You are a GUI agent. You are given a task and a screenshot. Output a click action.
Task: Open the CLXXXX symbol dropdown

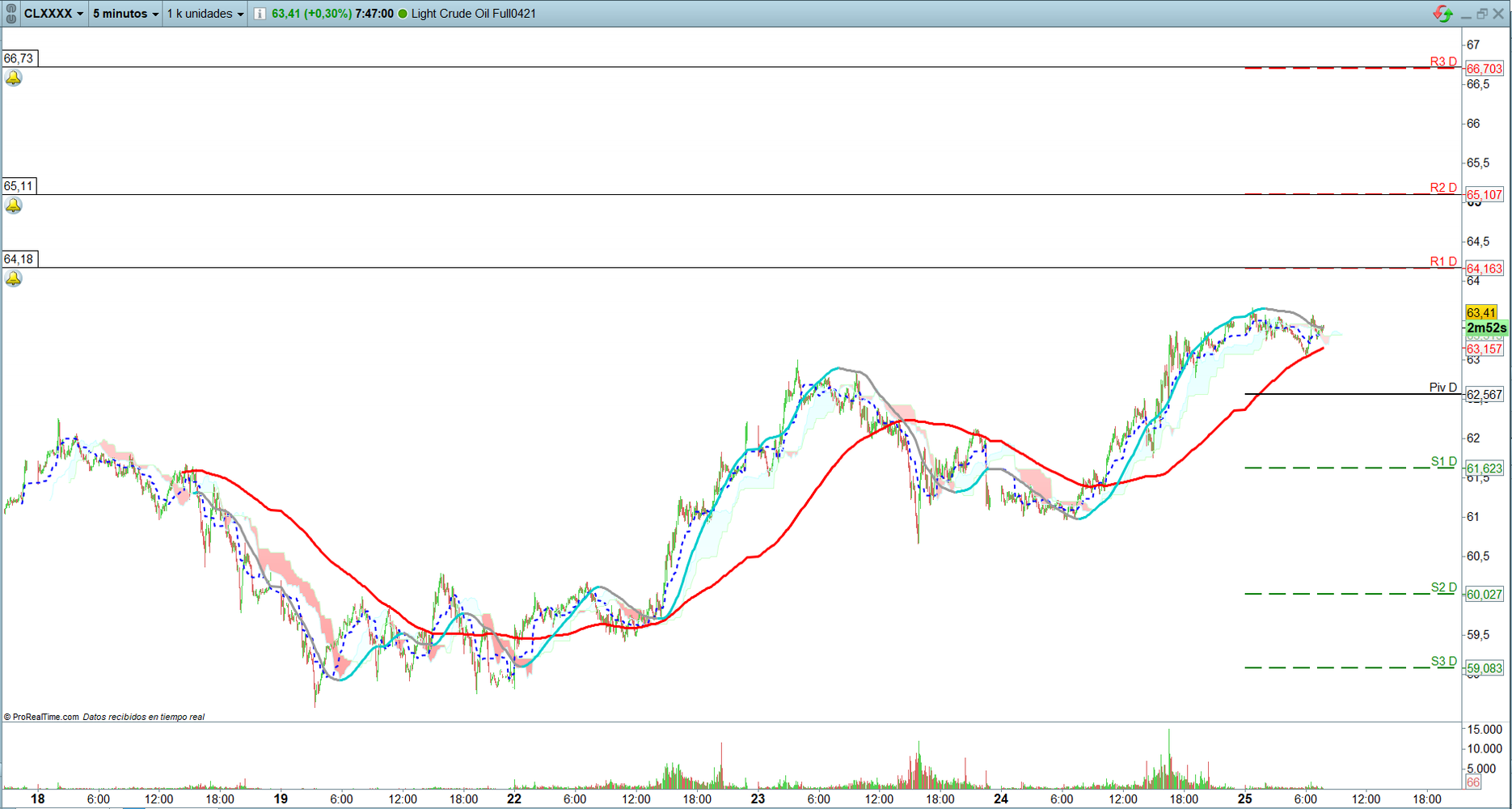(53, 14)
